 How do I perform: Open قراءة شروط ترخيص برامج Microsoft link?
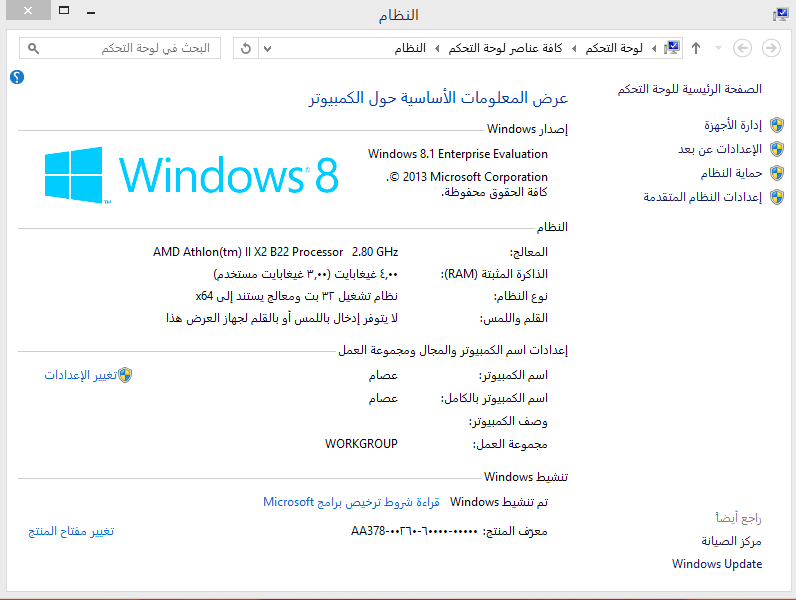[x=351, y=502]
